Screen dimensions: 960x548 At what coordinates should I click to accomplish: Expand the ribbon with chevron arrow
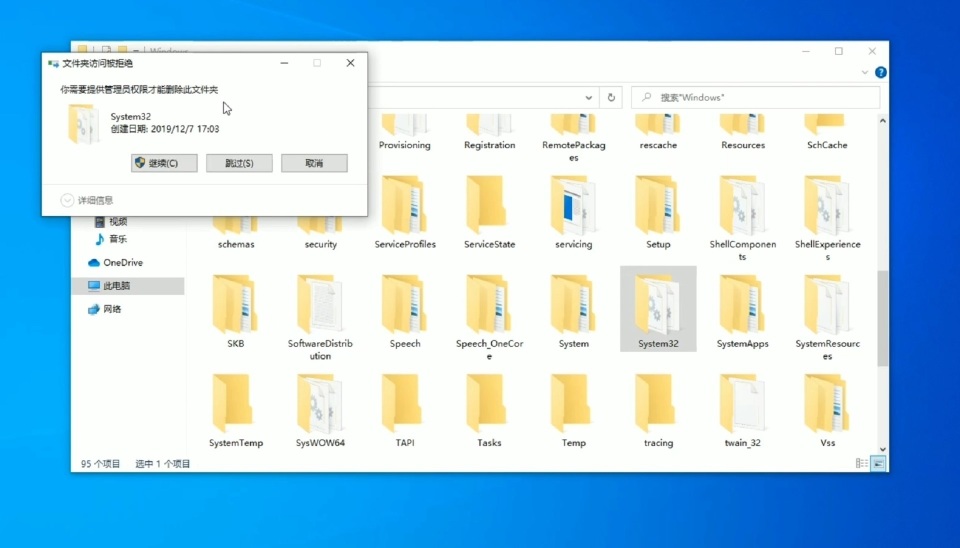pyautogui.click(x=864, y=72)
